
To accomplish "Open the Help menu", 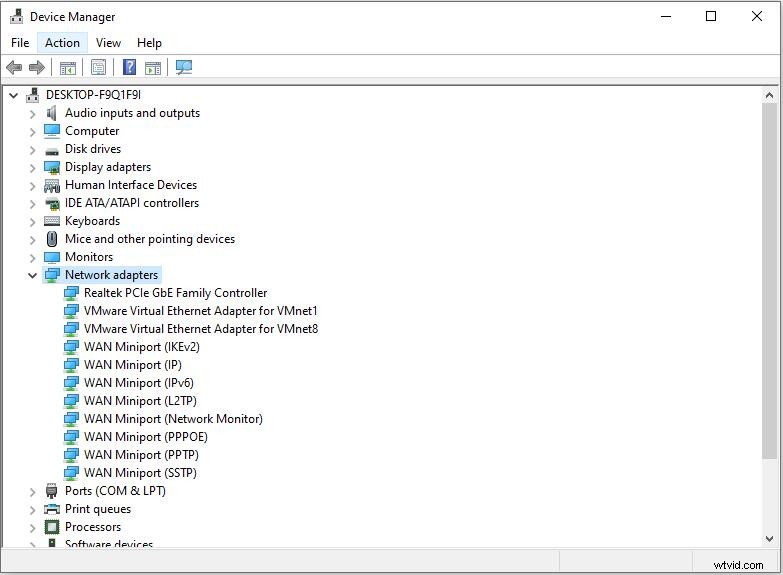I will click(149, 43).
